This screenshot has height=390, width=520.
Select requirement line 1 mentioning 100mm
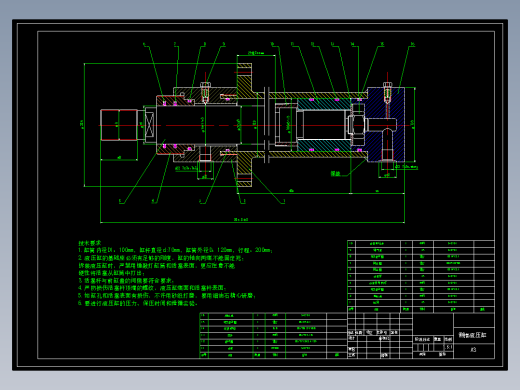tap(175, 250)
